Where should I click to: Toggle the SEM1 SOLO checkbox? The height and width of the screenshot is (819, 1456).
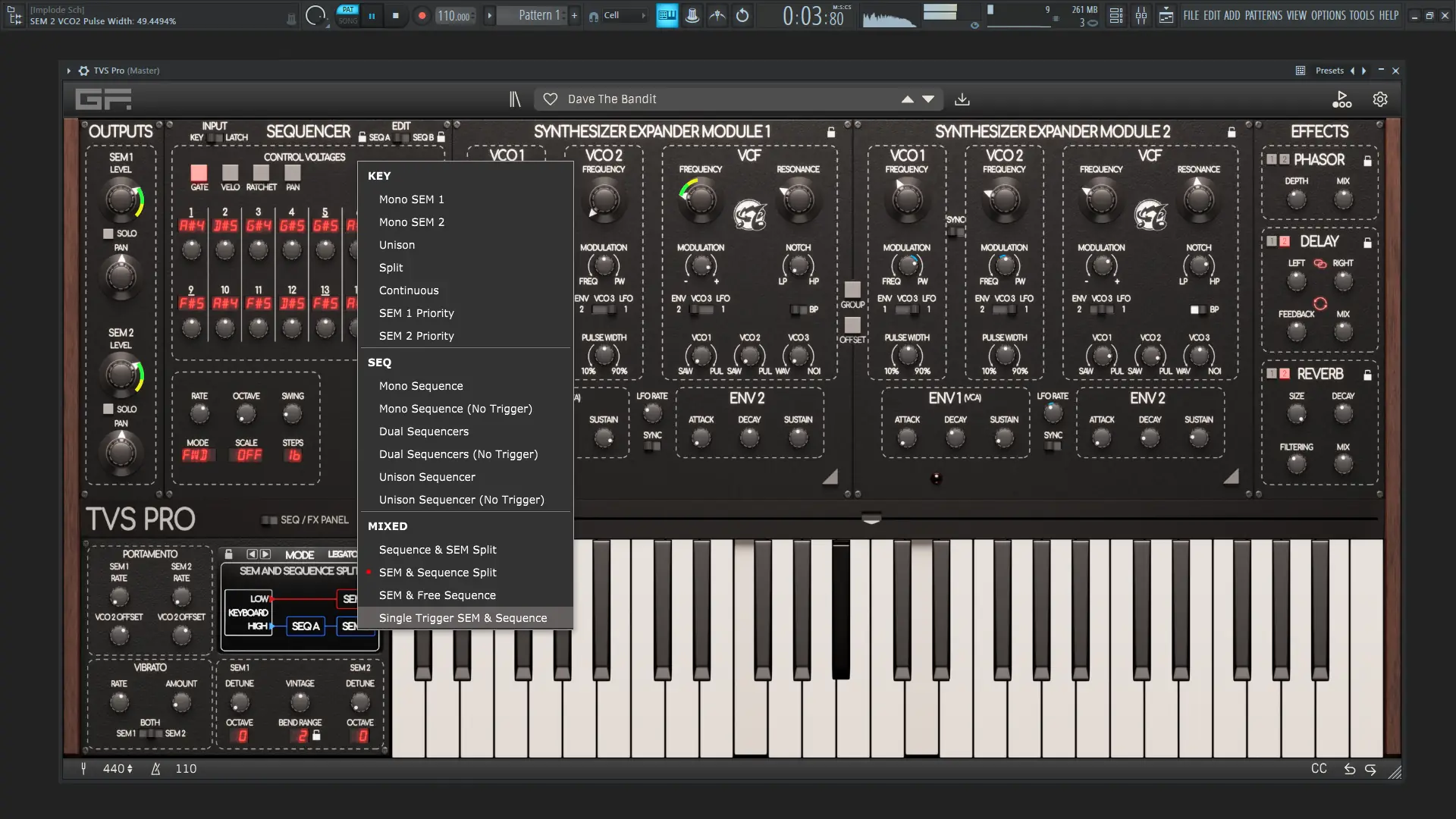click(108, 234)
